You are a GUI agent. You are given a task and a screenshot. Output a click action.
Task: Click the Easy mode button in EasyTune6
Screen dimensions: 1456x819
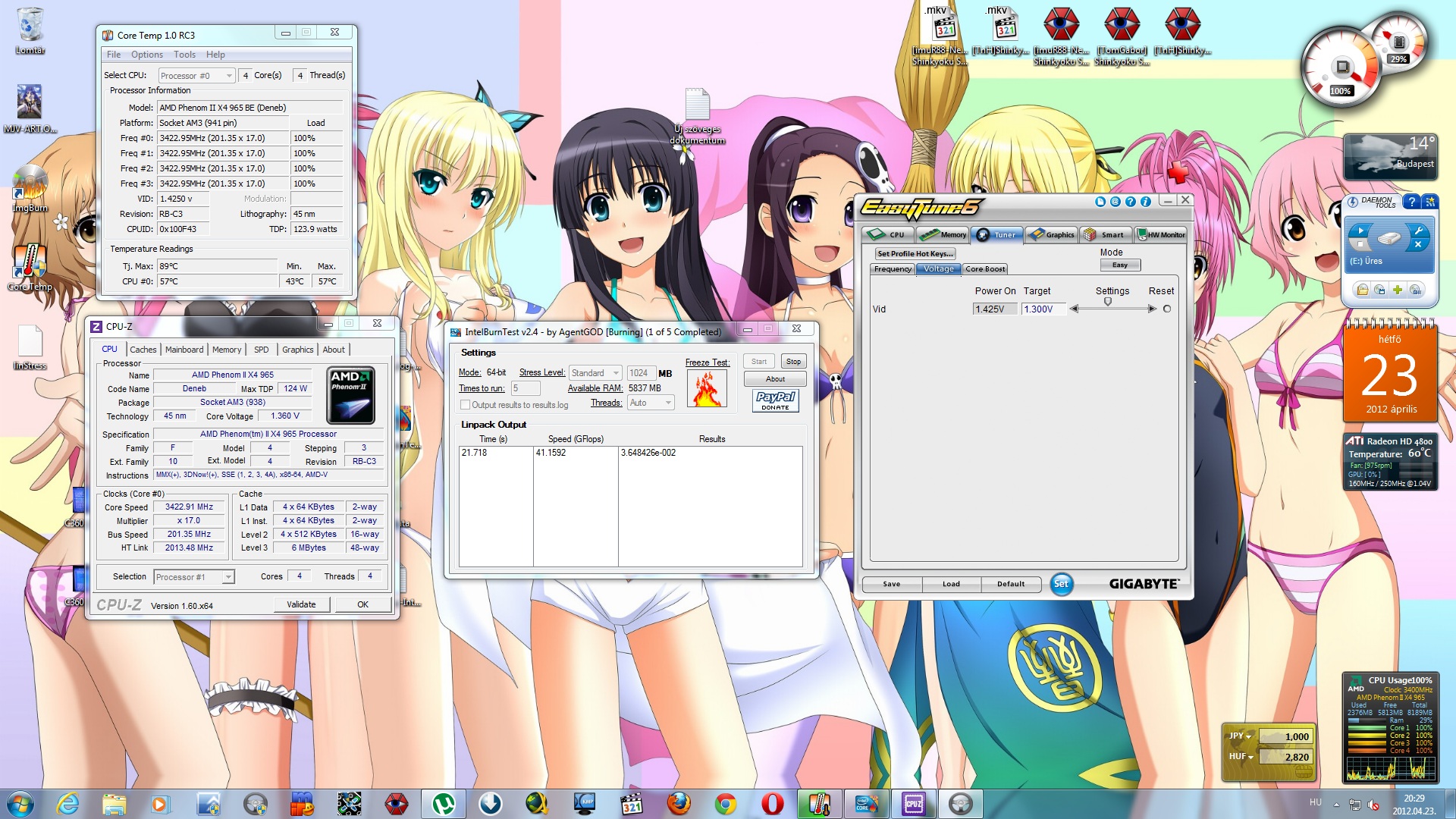[1120, 265]
